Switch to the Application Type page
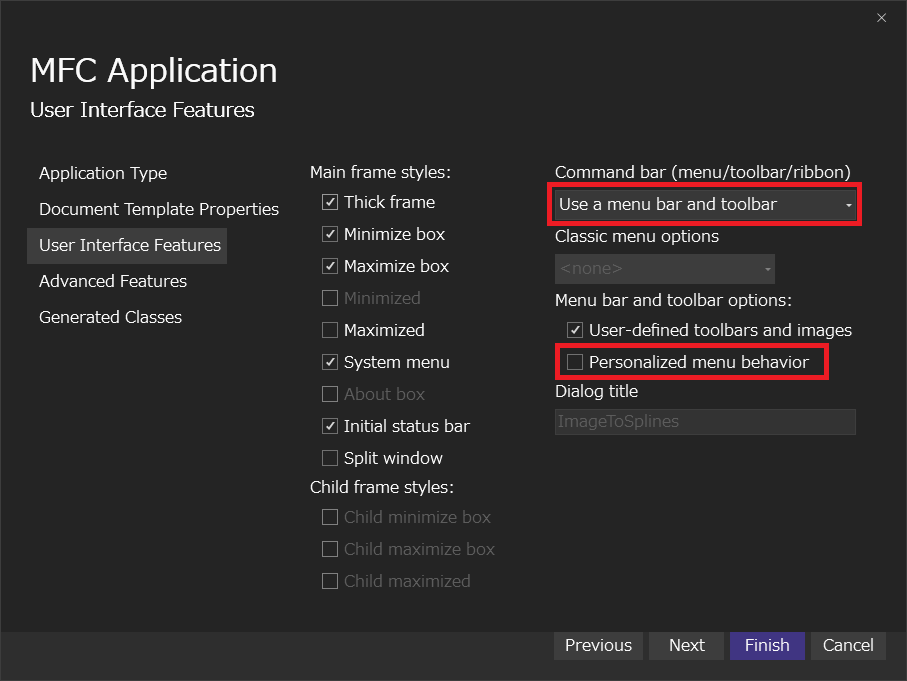This screenshot has height=681, width=907. point(103,173)
